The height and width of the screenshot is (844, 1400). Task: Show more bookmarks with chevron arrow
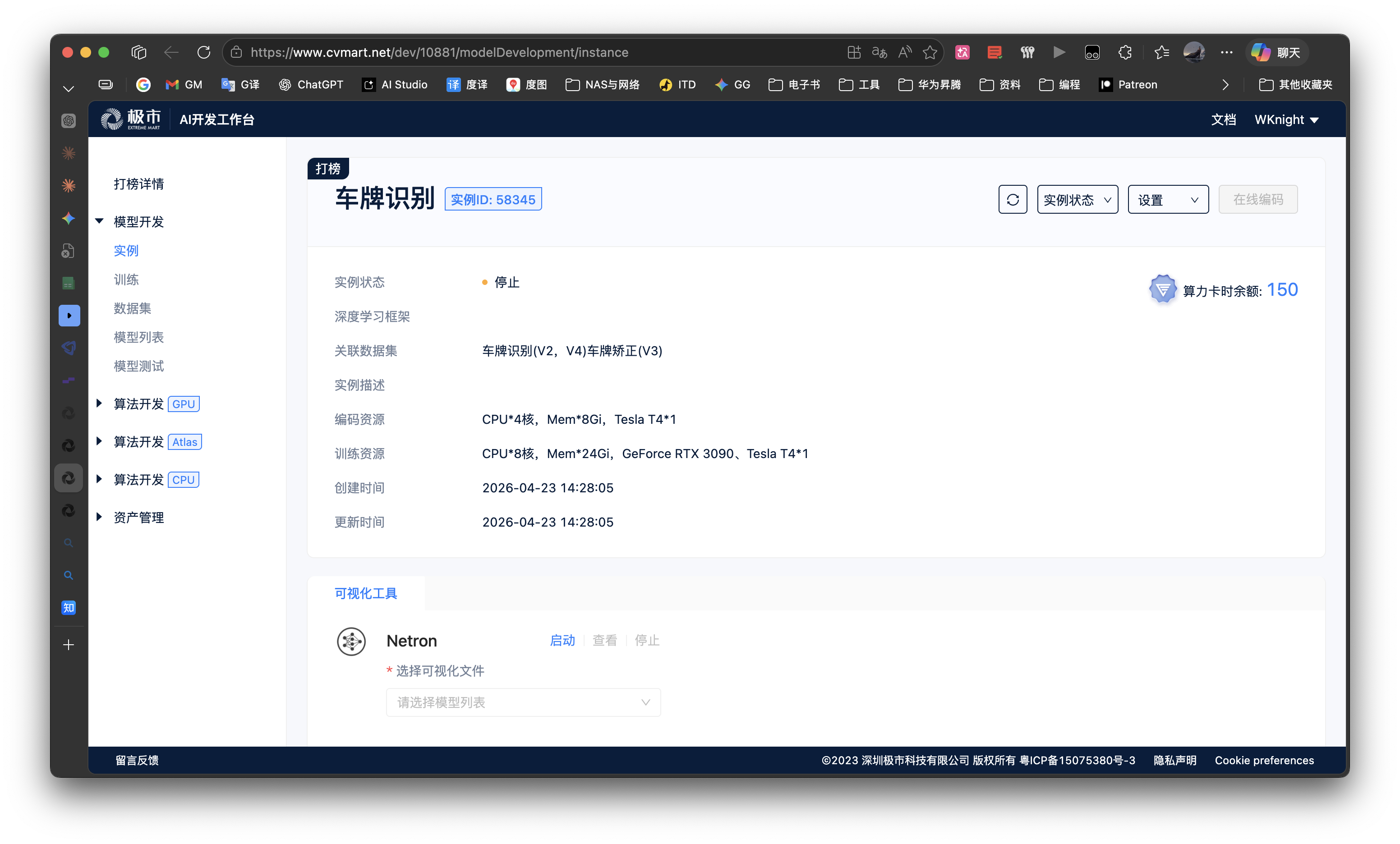point(1225,85)
